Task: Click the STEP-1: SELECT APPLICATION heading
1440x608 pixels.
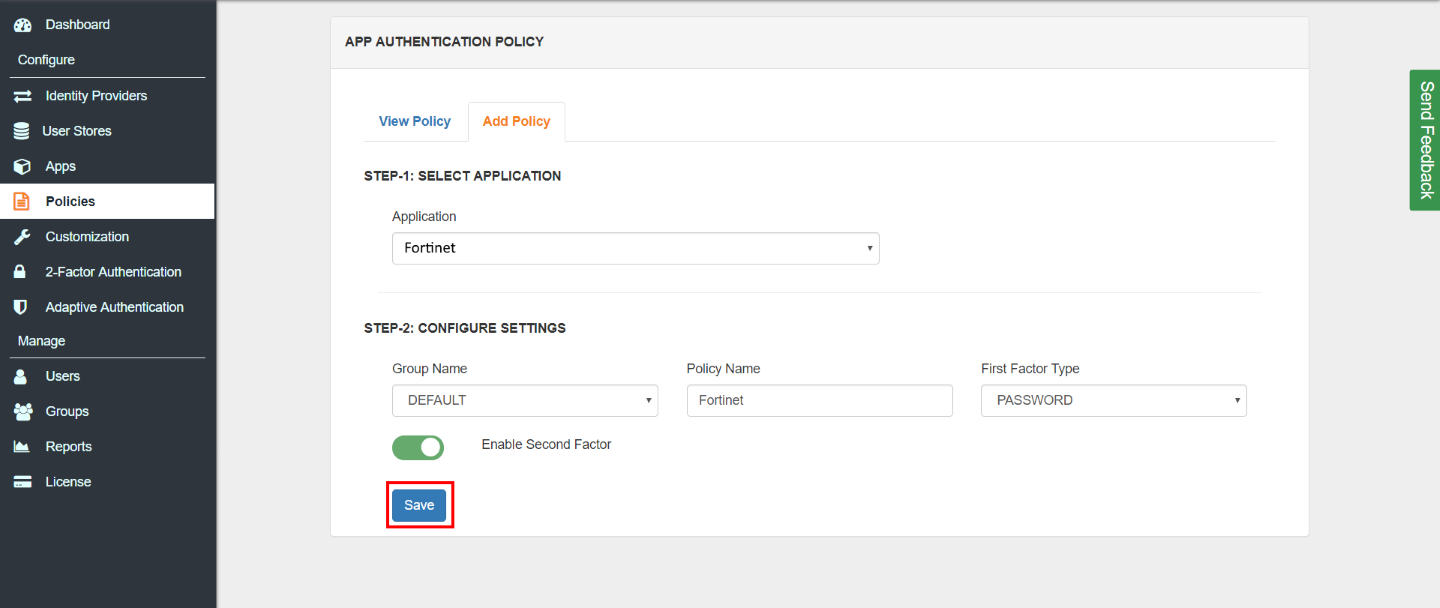Action: [462, 176]
